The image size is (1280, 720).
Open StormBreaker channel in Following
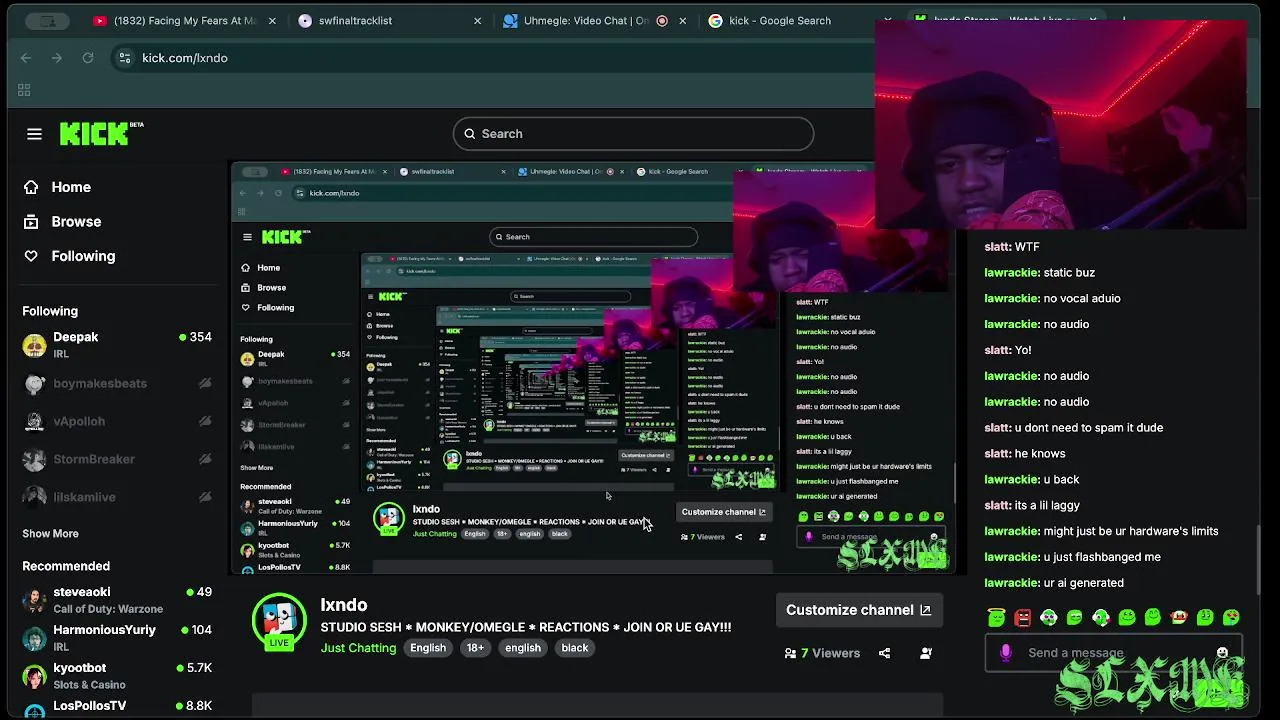[117, 459]
